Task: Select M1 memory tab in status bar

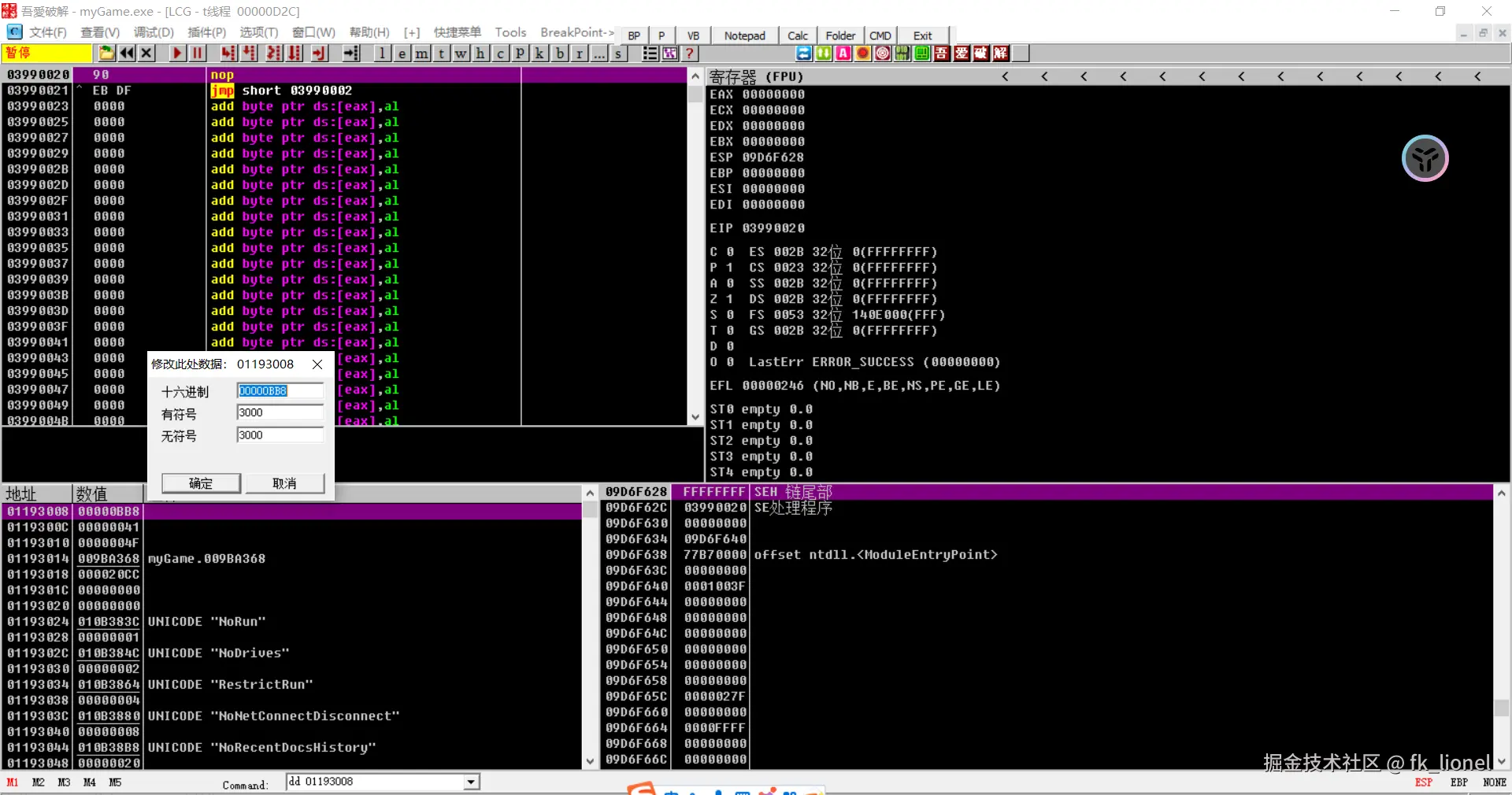Action: [x=13, y=782]
